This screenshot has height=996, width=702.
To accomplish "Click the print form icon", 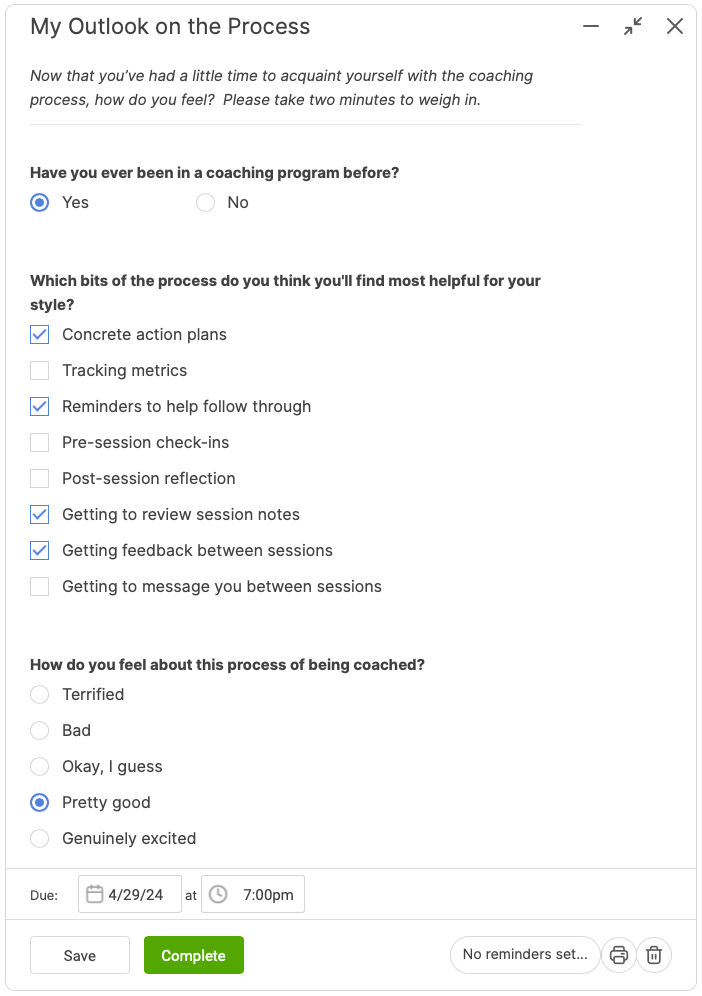I will (619, 955).
